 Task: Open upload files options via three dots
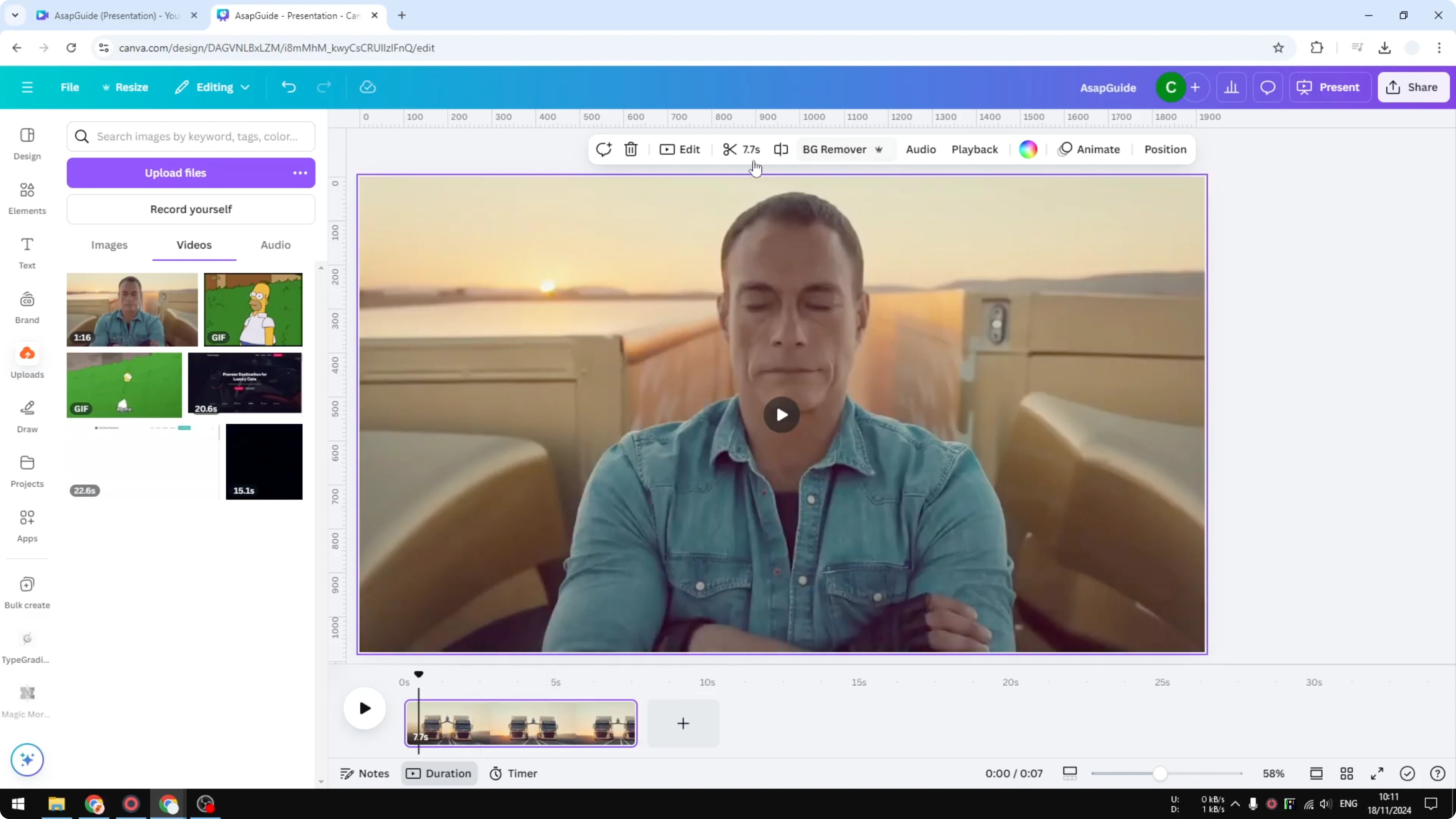pyautogui.click(x=300, y=173)
